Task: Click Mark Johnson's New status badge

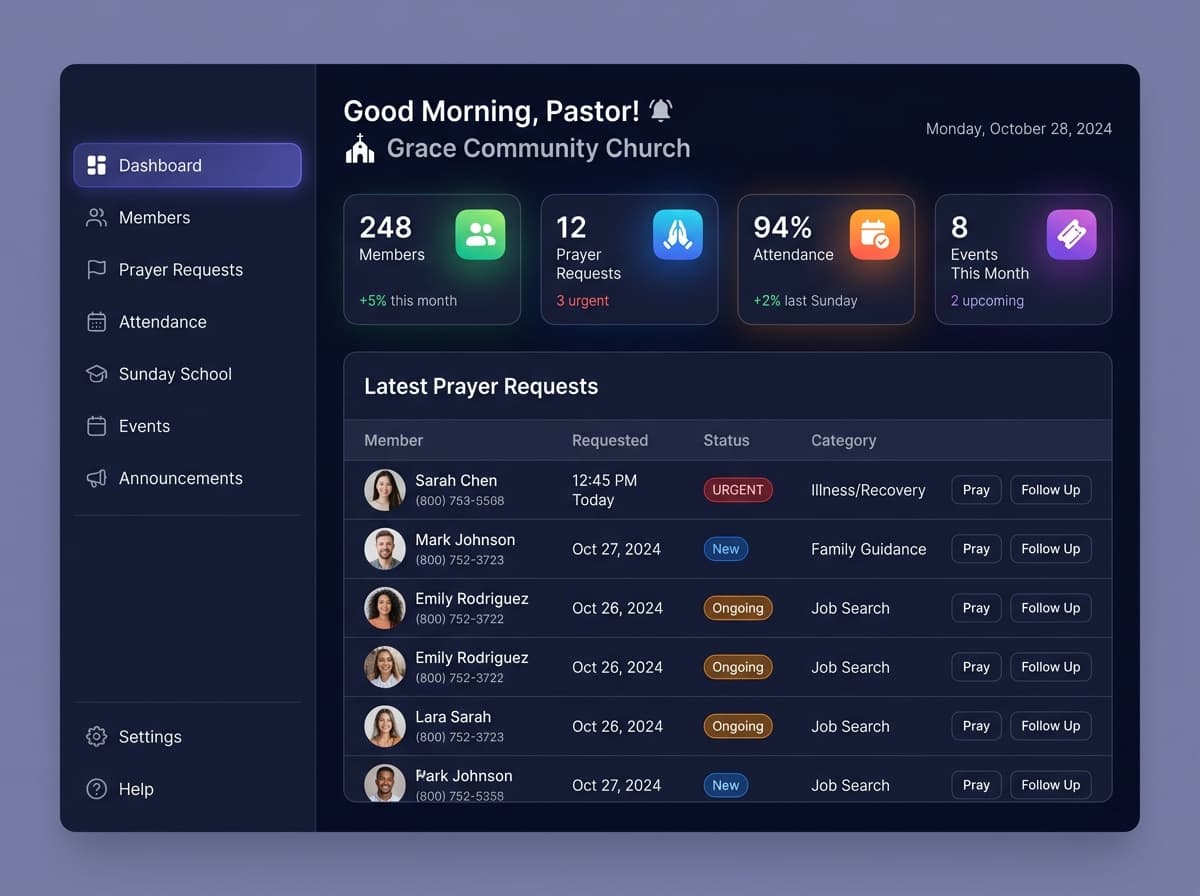Action: tap(726, 549)
